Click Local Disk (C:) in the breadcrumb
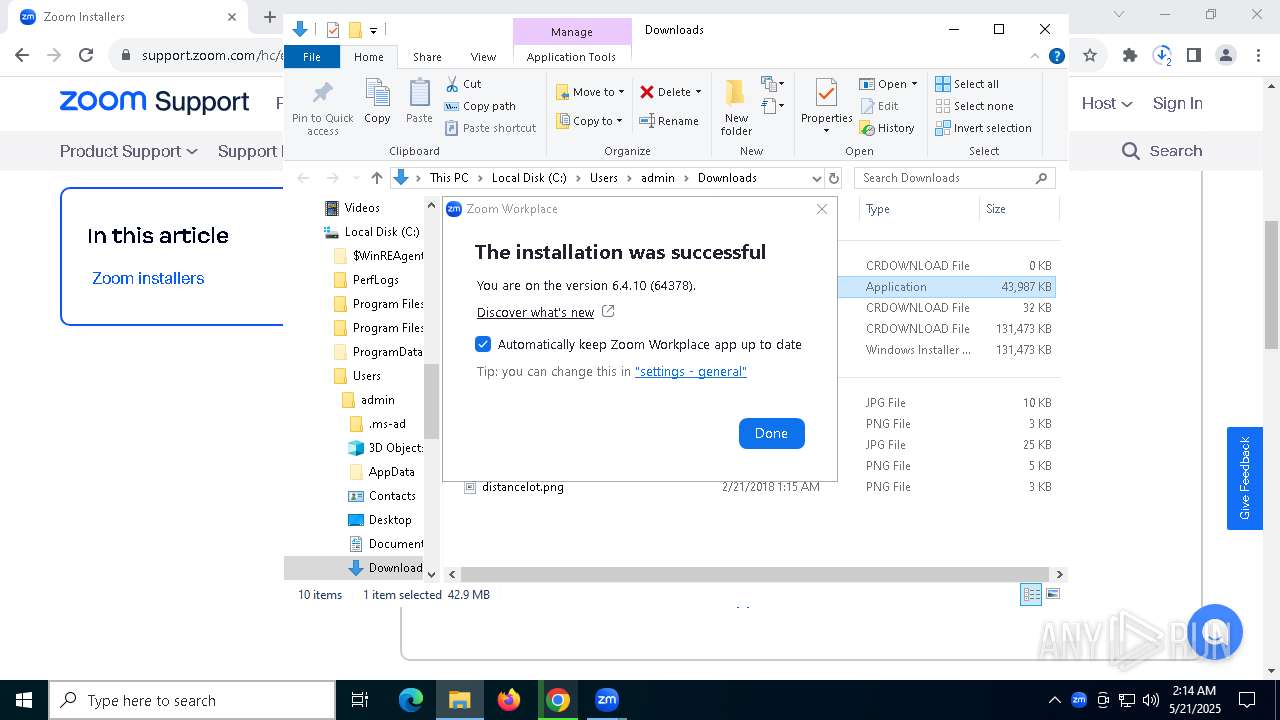Screen dimensions: 1280x720 coord(529,178)
